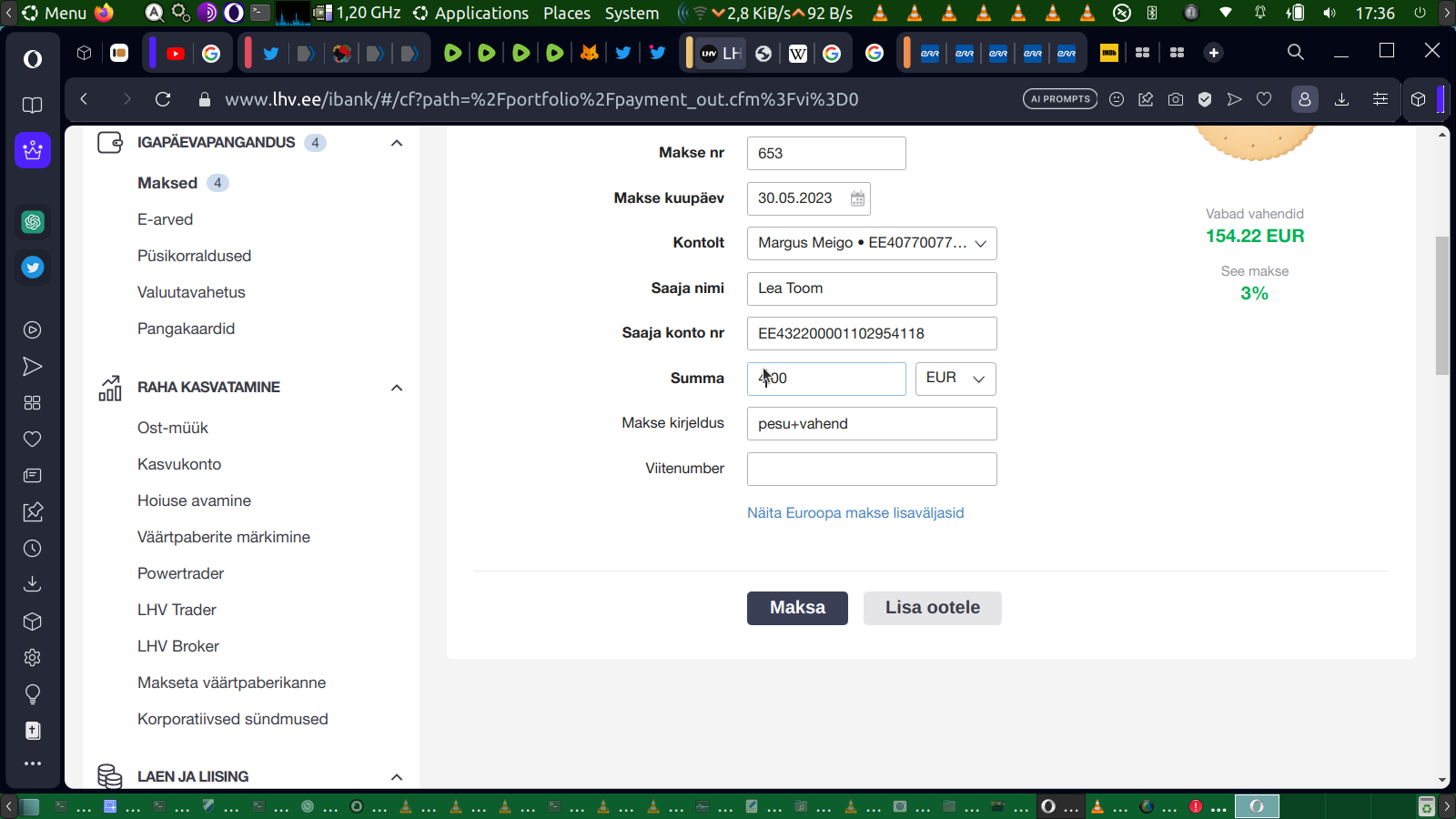Open the lightbulb tips icon in sidebar
This screenshot has width=1456, height=819.
click(33, 694)
